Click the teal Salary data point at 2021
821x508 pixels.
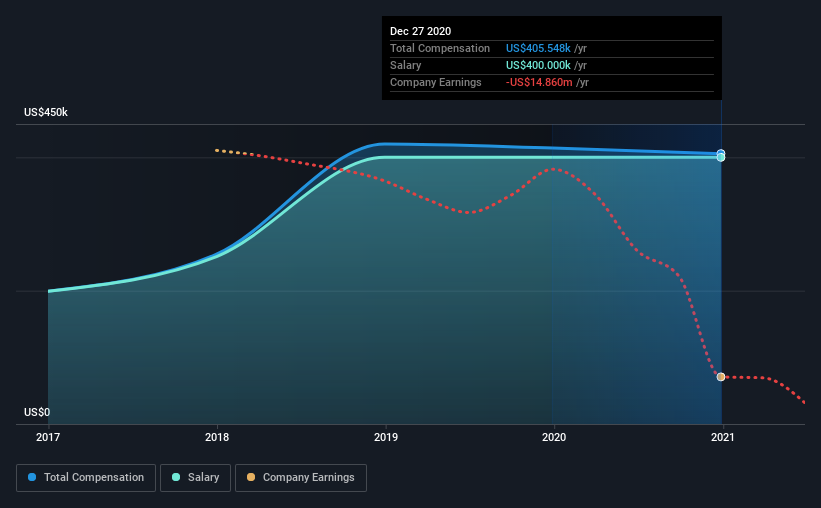tap(721, 158)
